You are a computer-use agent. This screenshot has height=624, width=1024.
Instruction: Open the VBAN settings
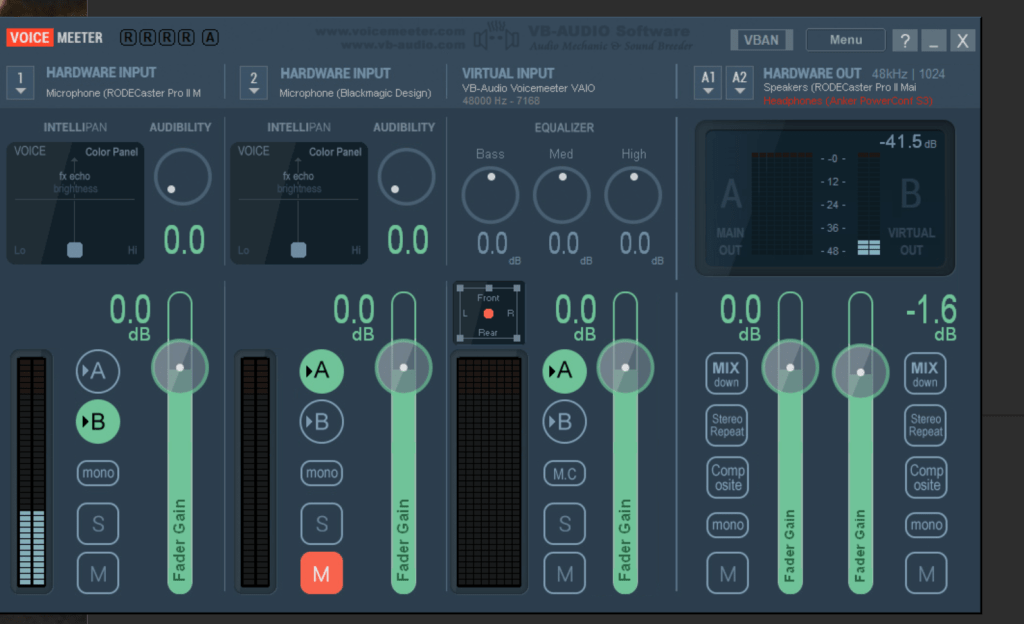[x=761, y=40]
